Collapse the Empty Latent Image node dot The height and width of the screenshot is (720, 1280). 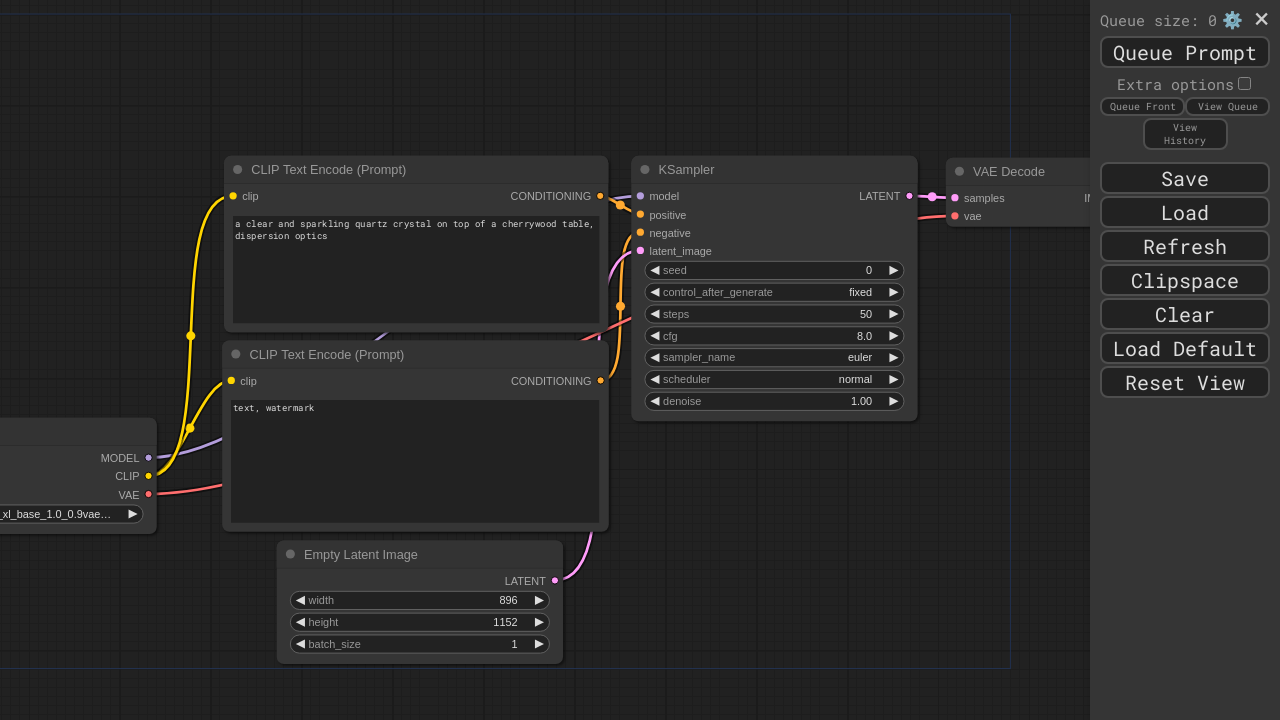click(290, 554)
